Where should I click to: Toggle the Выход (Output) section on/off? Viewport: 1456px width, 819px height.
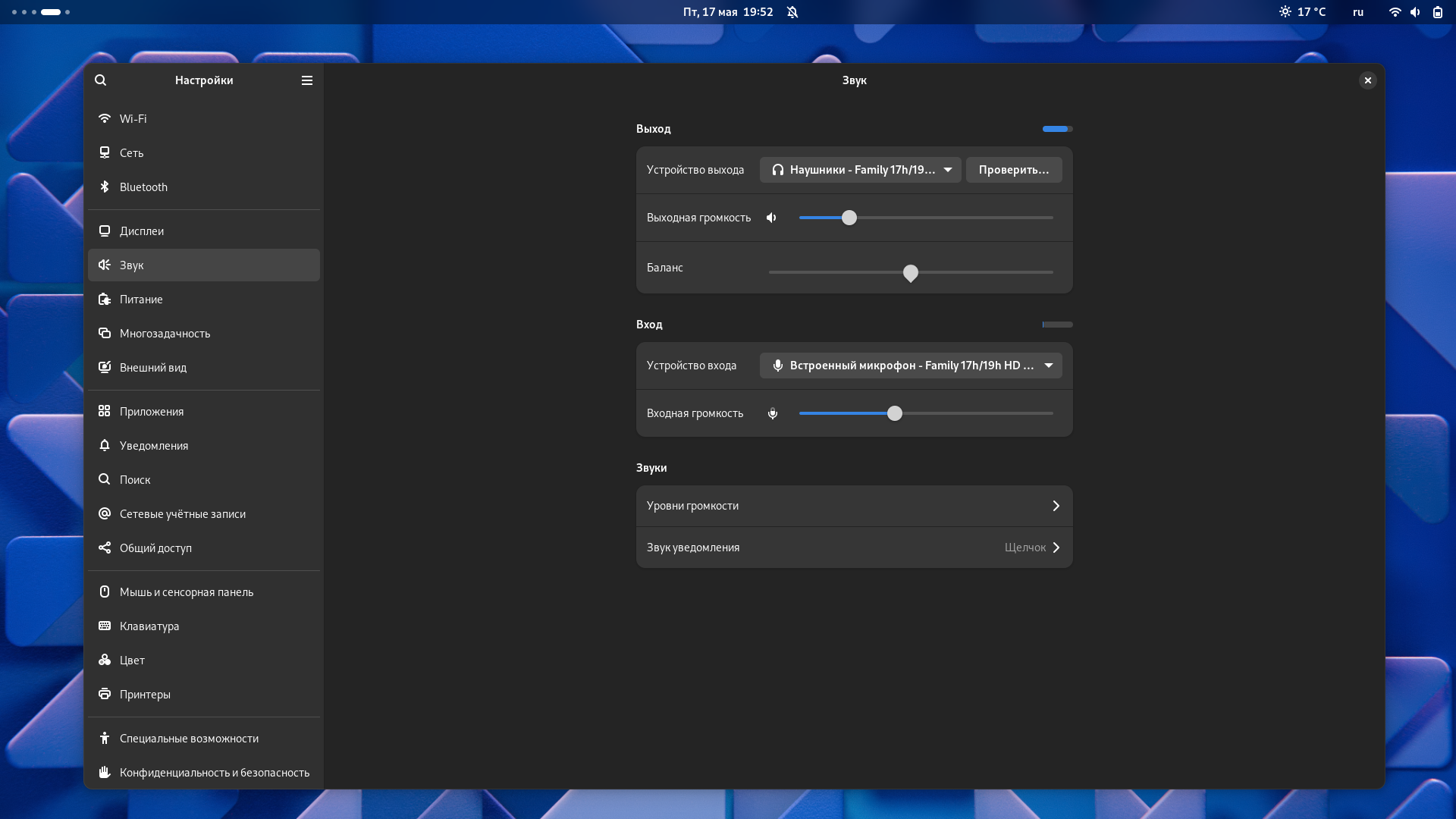coord(1057,129)
